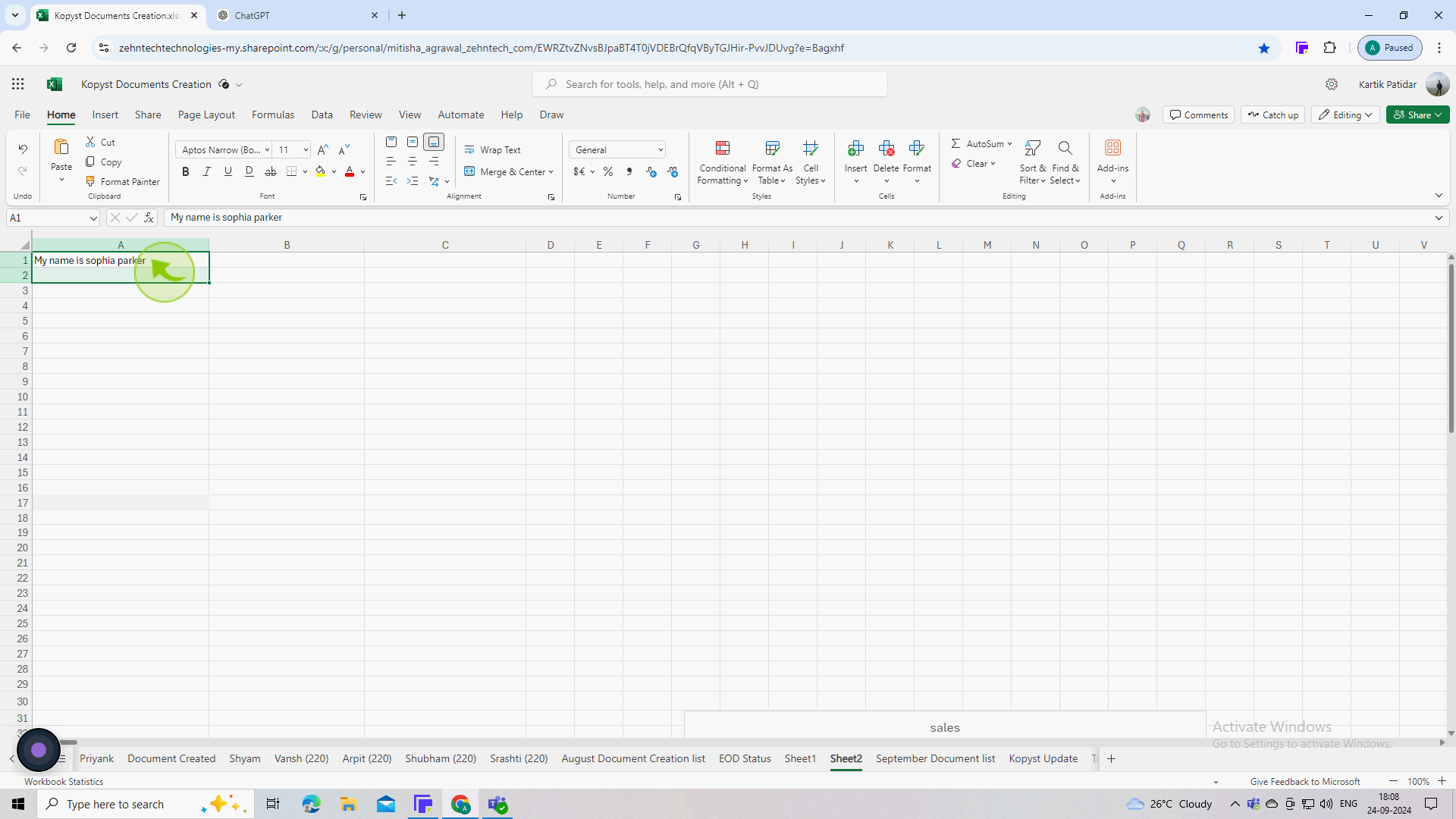Open Workbook Statistics
Screen dimensions: 1456x819
tap(64, 781)
